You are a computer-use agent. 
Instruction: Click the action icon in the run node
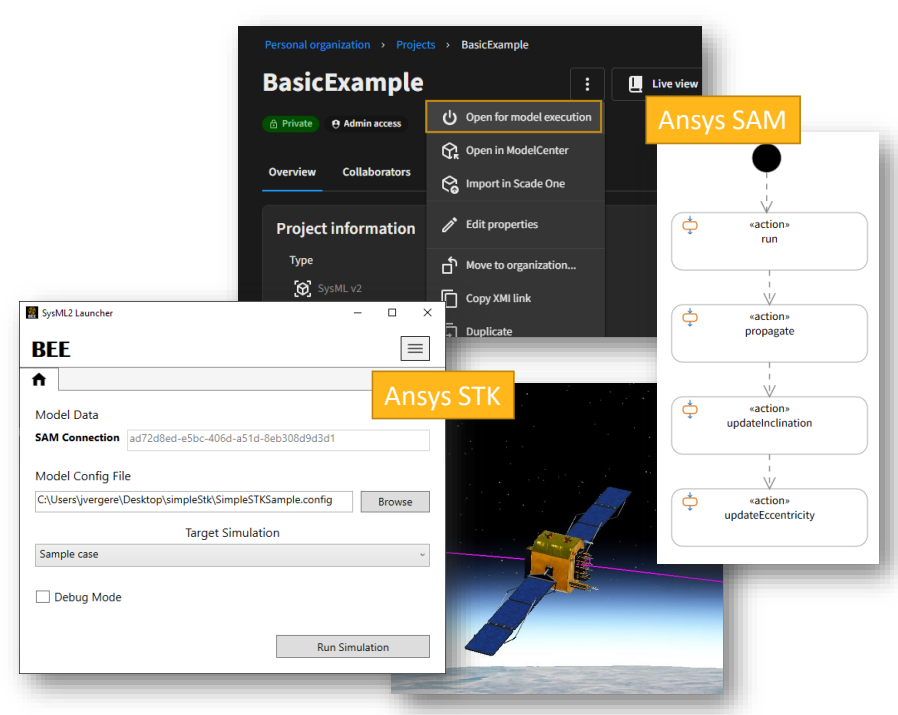[690, 226]
